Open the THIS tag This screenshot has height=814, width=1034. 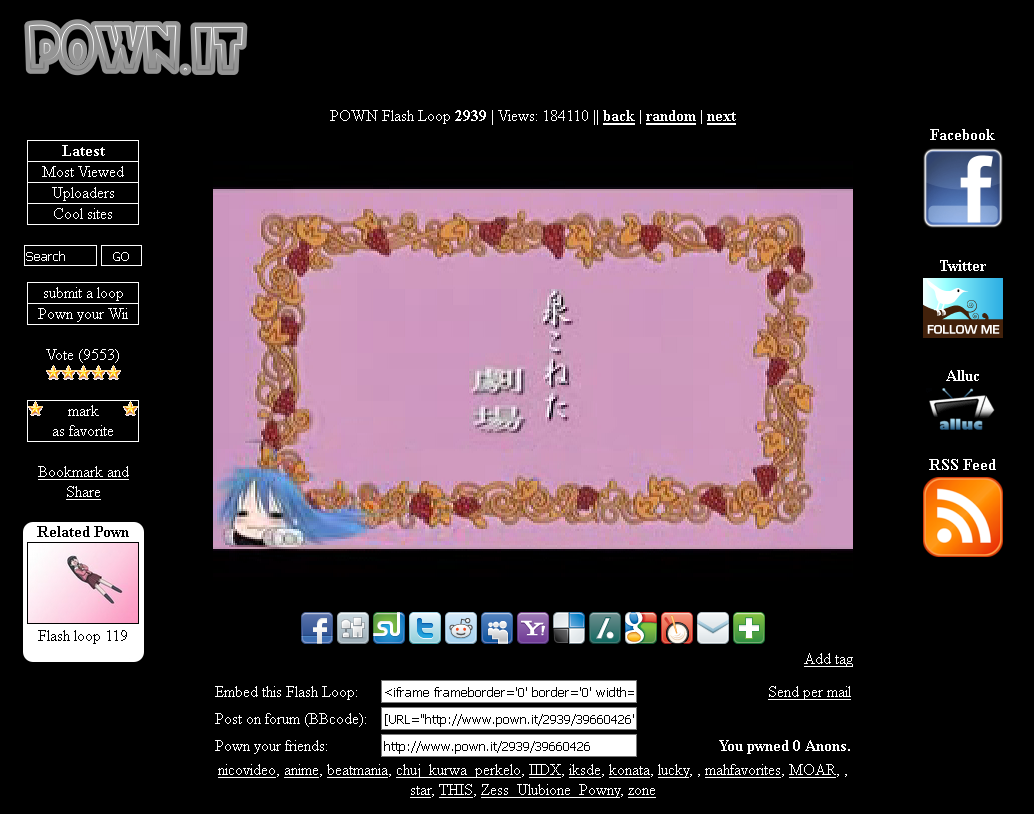click(456, 790)
